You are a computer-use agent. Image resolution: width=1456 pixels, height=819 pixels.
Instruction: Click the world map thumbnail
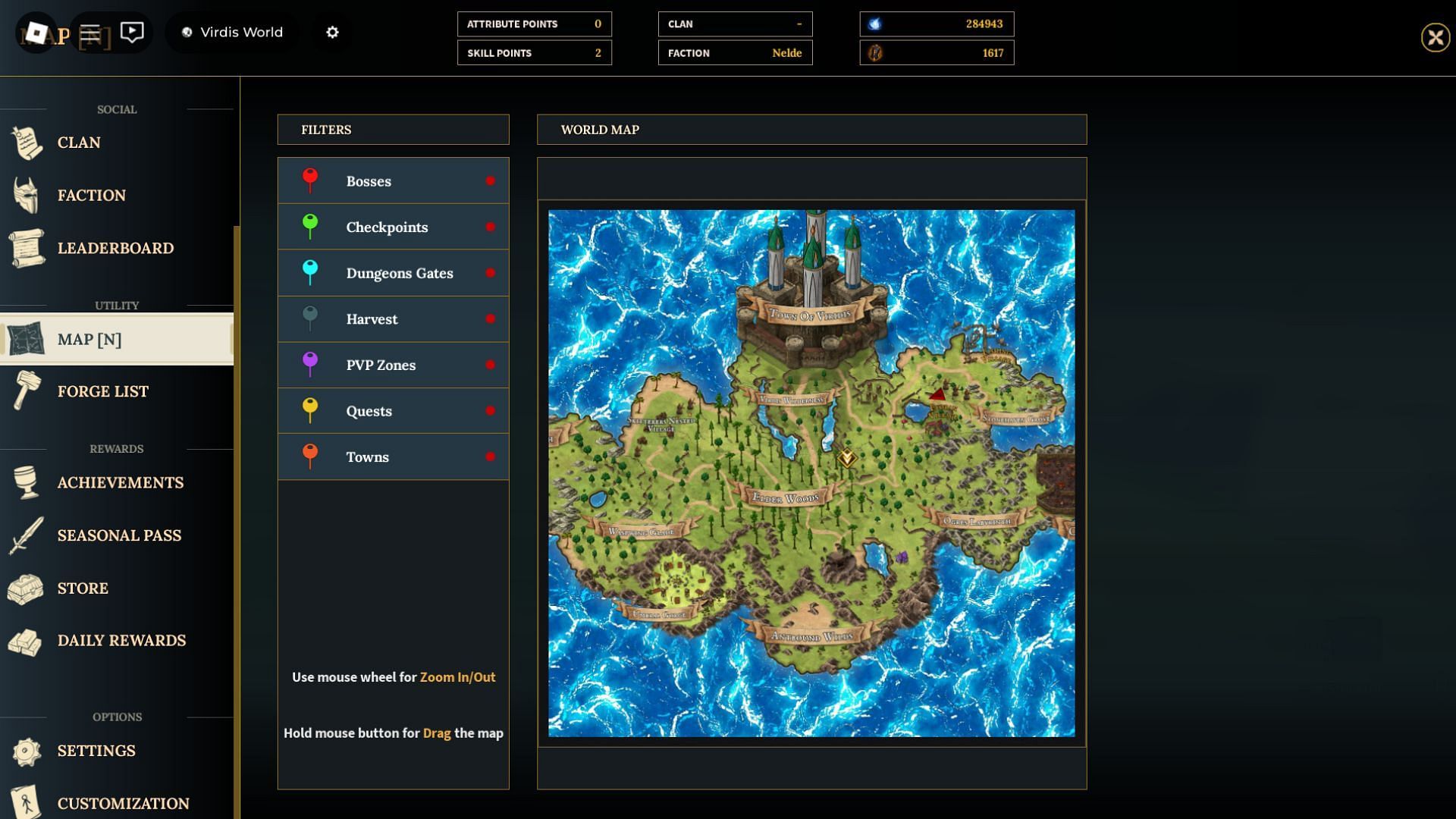pos(811,472)
